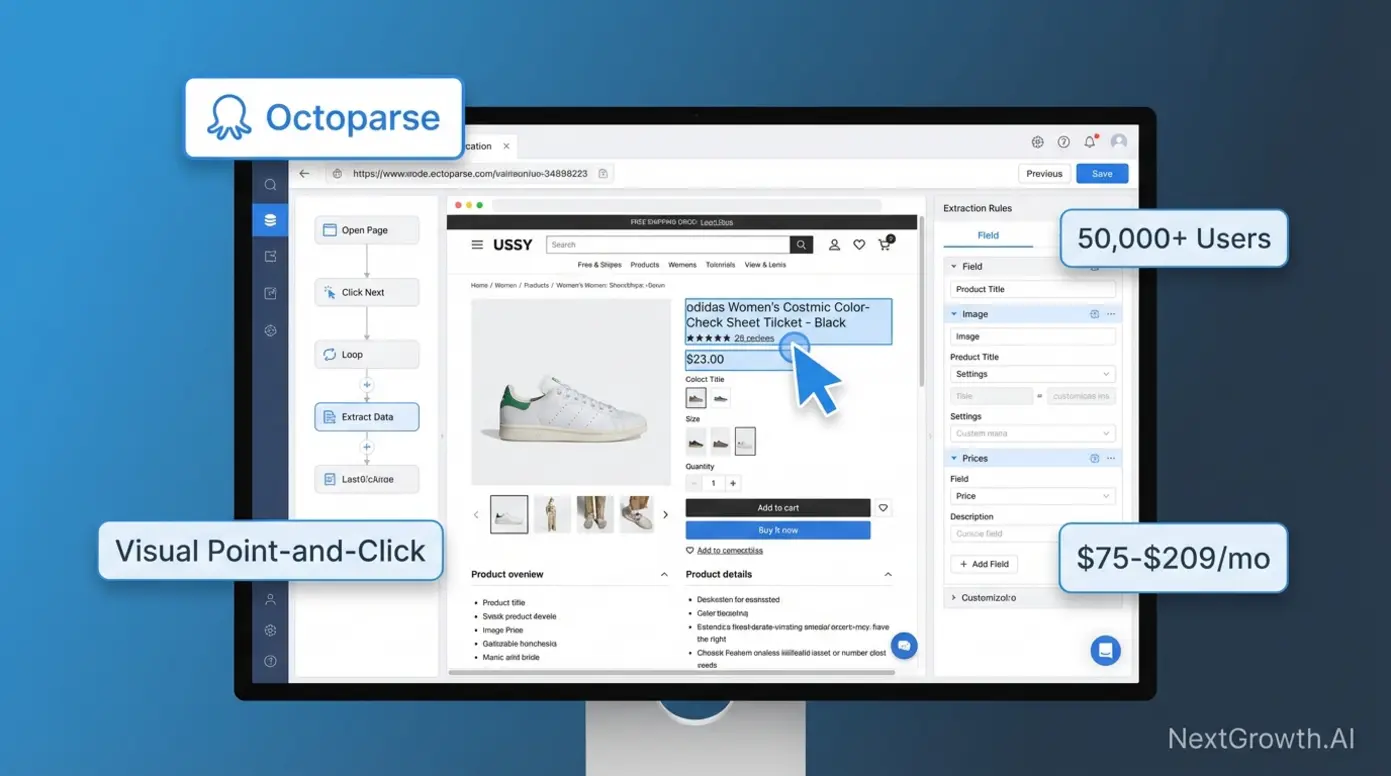Click the Add to cart button
Image resolution: width=1391 pixels, height=776 pixels.
pos(777,508)
